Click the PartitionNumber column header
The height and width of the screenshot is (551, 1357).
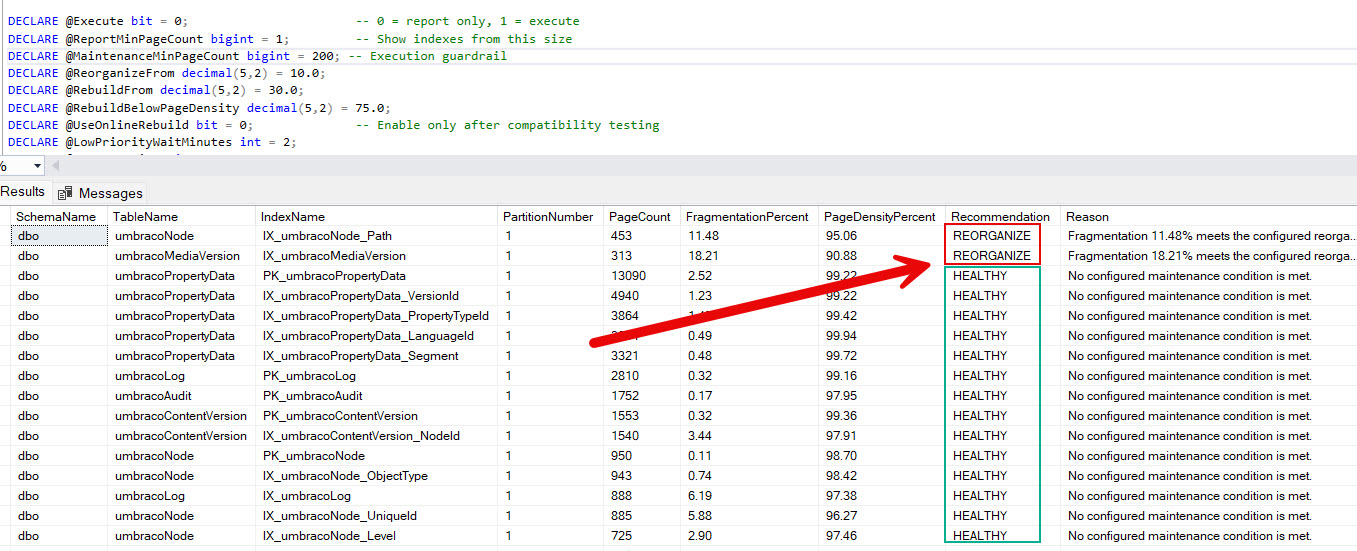tap(548, 216)
